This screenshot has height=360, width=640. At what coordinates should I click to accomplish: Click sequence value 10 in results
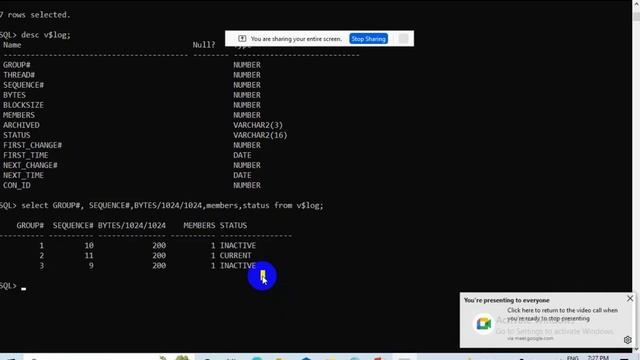click(x=89, y=246)
